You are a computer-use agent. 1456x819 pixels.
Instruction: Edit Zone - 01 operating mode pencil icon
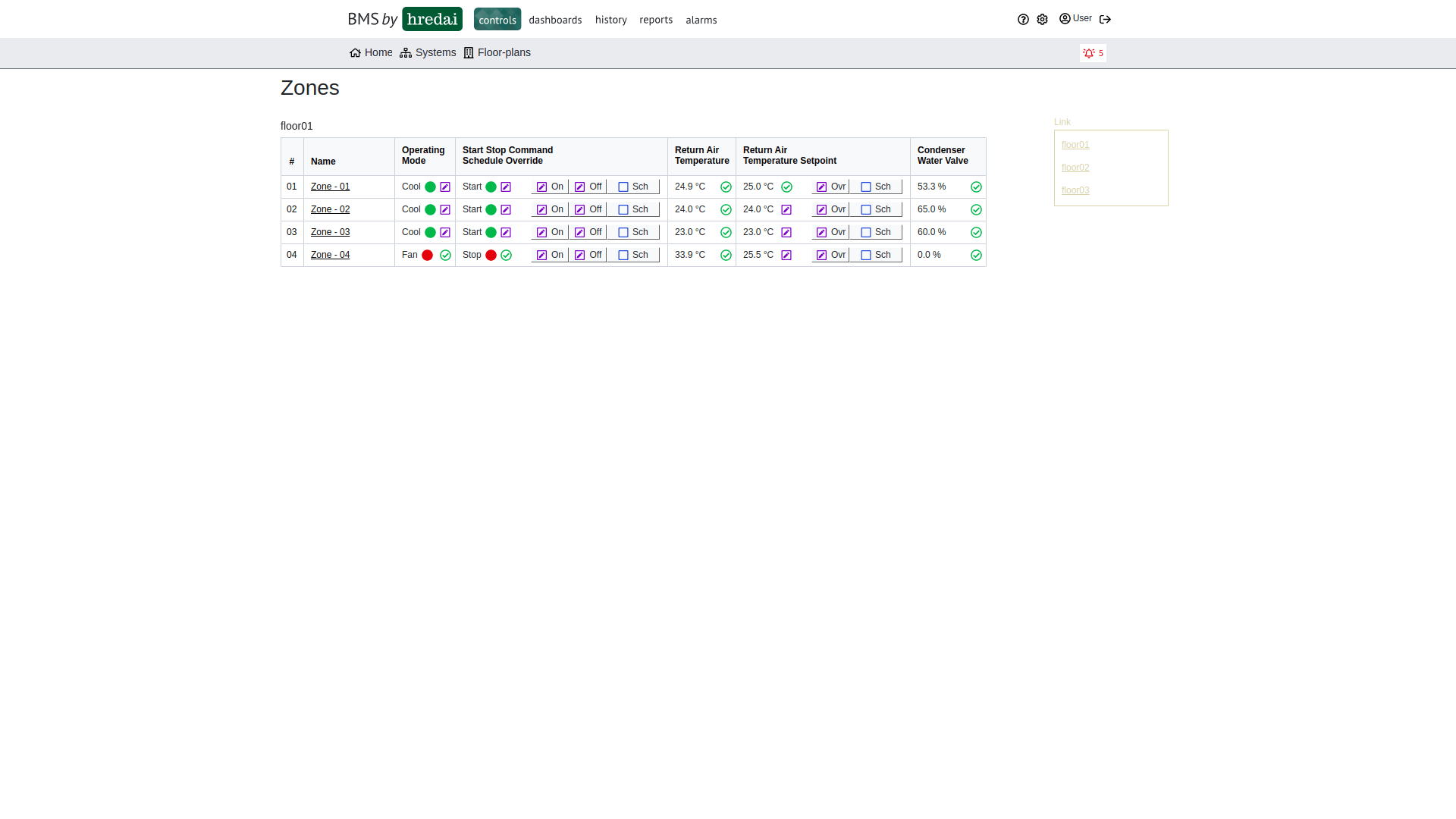coord(445,187)
